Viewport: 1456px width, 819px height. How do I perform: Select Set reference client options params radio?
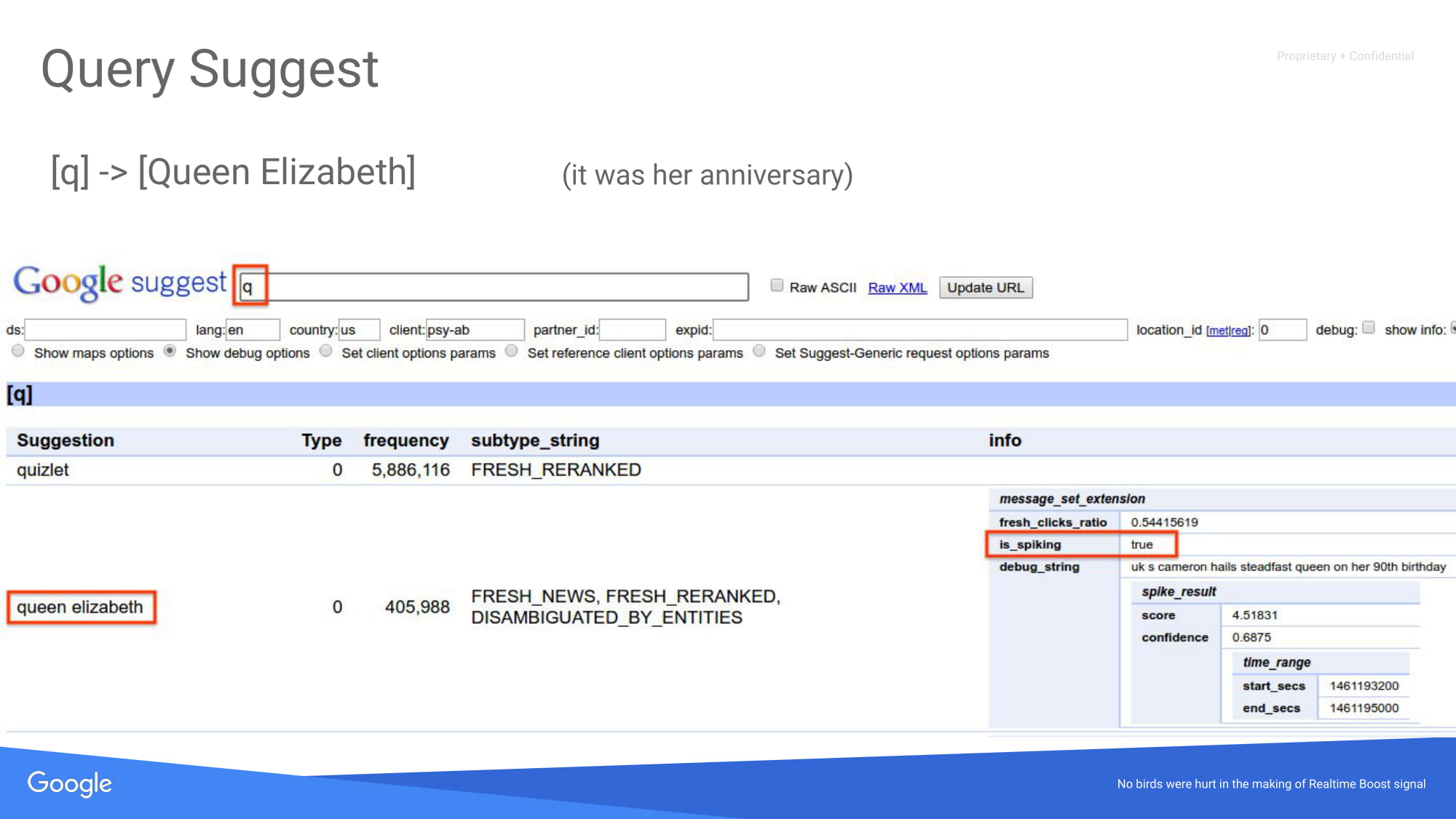click(x=512, y=351)
